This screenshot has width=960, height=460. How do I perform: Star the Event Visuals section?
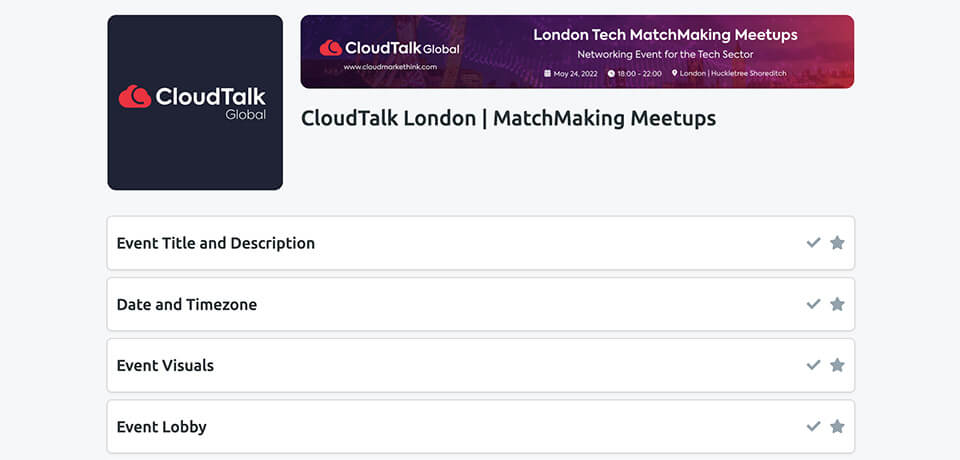coord(837,365)
